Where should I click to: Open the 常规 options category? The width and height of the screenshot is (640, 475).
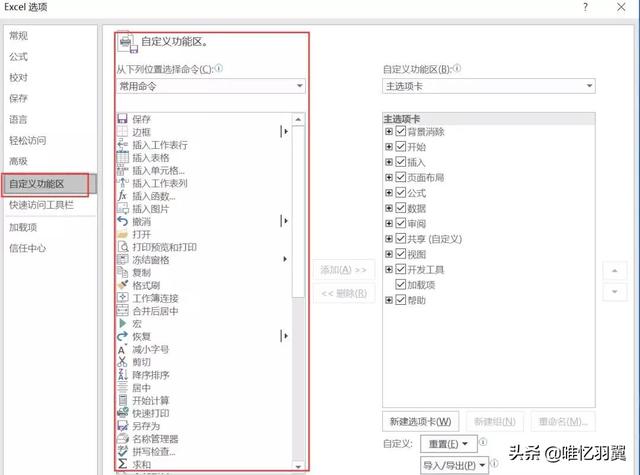pos(18,36)
